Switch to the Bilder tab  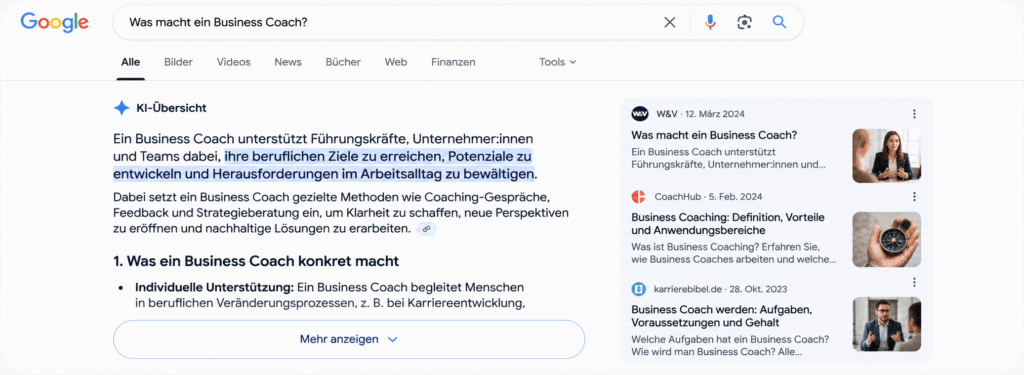click(178, 62)
